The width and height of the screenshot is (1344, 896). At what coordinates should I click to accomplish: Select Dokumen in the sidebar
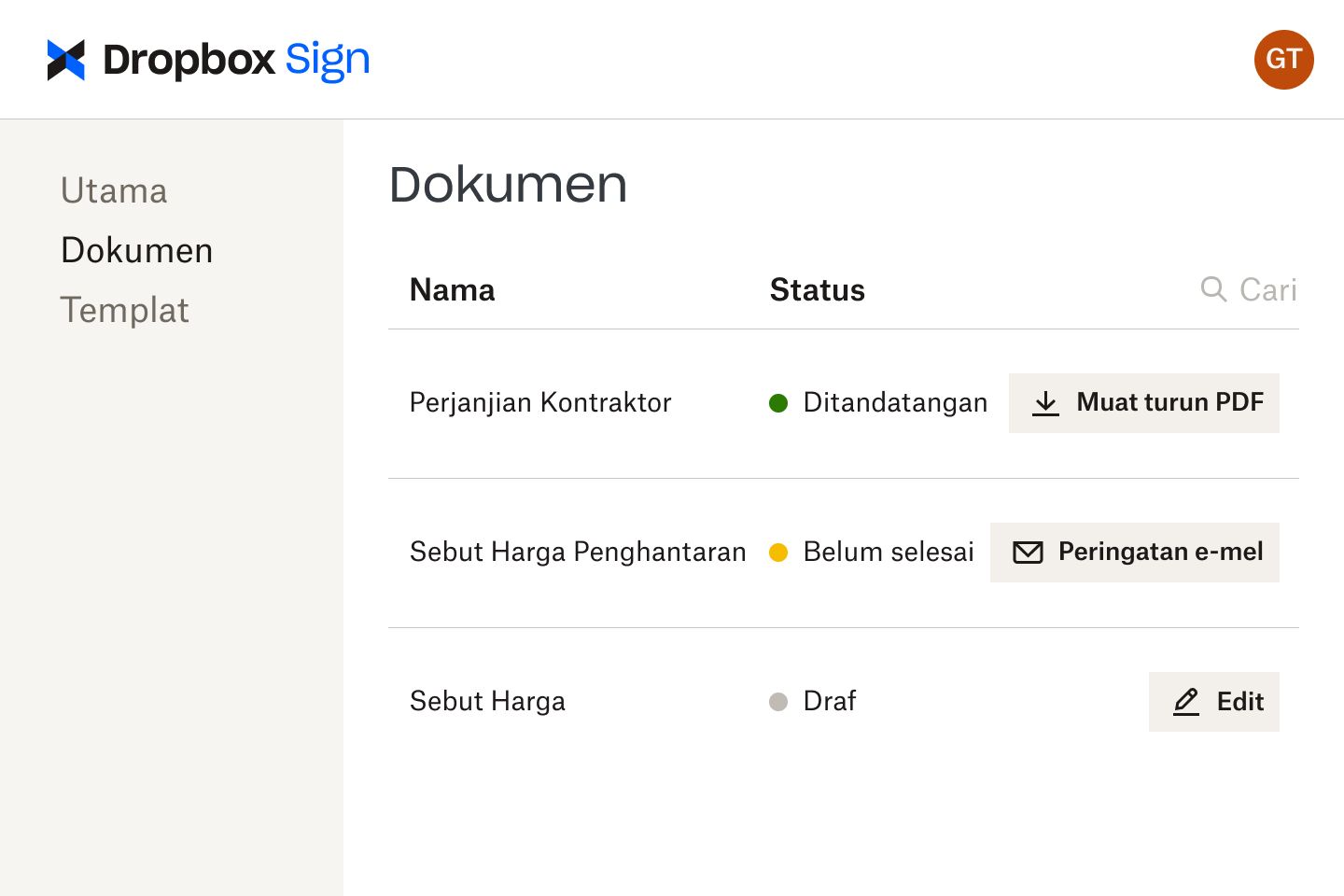[136, 250]
